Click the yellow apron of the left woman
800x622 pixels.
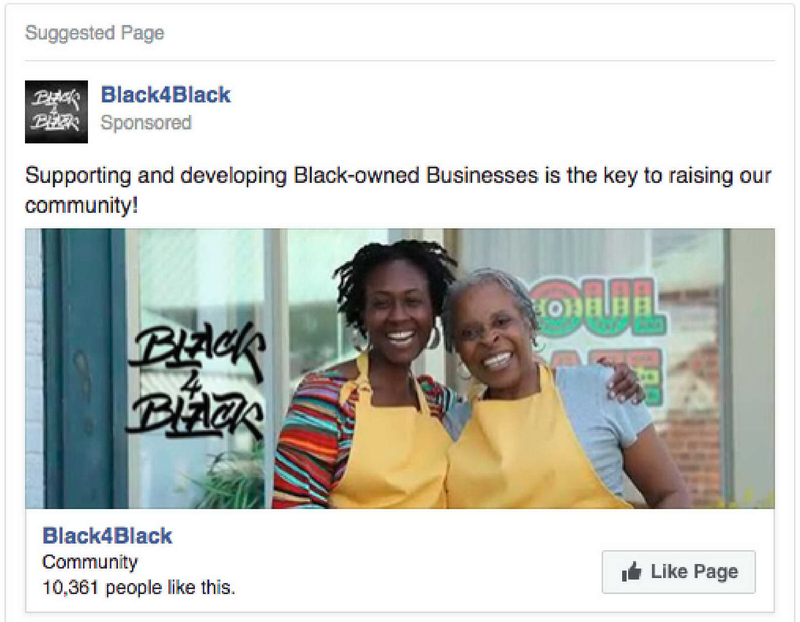390,449
